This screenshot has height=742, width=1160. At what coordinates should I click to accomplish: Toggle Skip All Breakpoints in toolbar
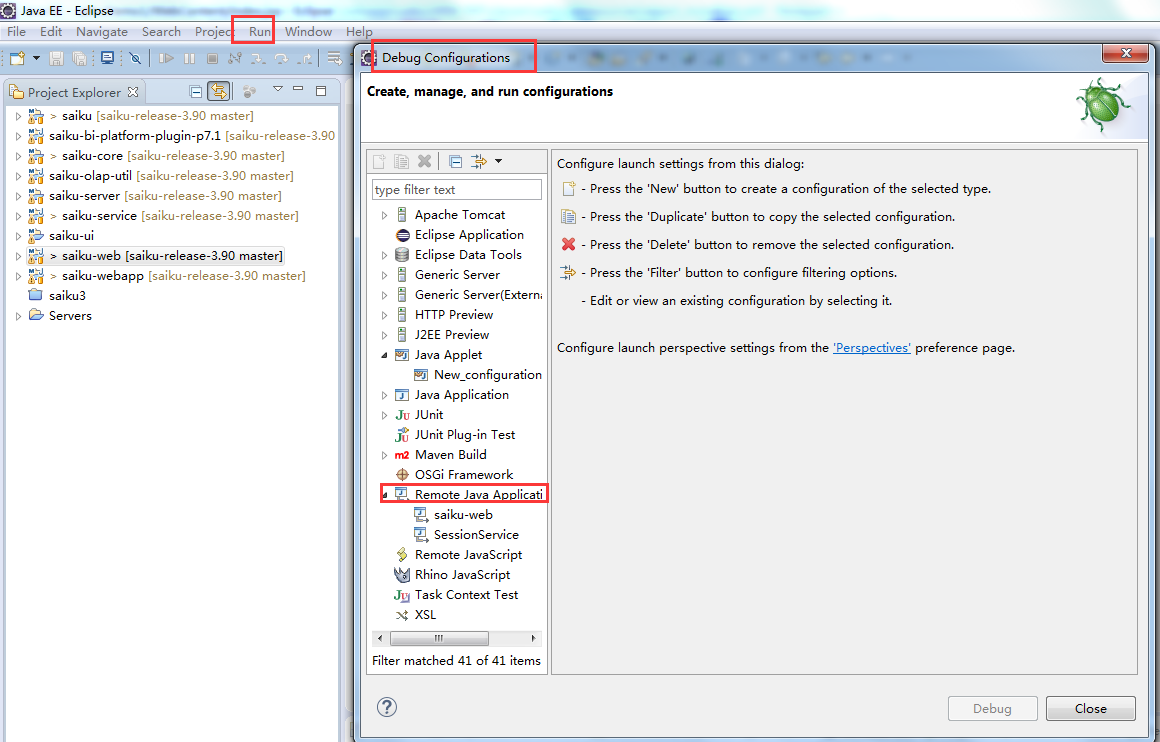pos(135,58)
